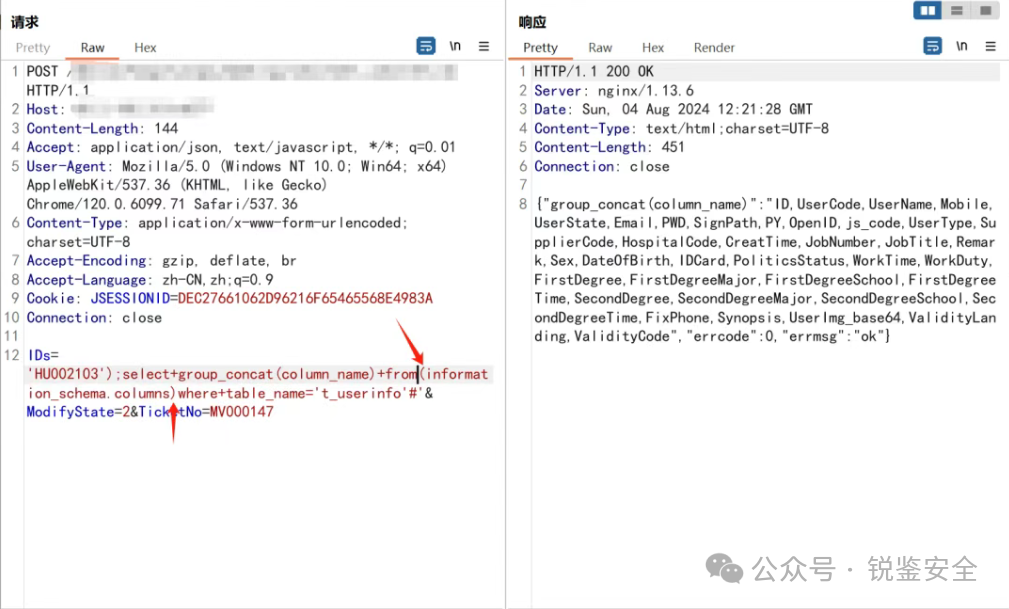Screen dimensions: 1009x609
Task: Click Connection: close in the response
Action: (602, 167)
